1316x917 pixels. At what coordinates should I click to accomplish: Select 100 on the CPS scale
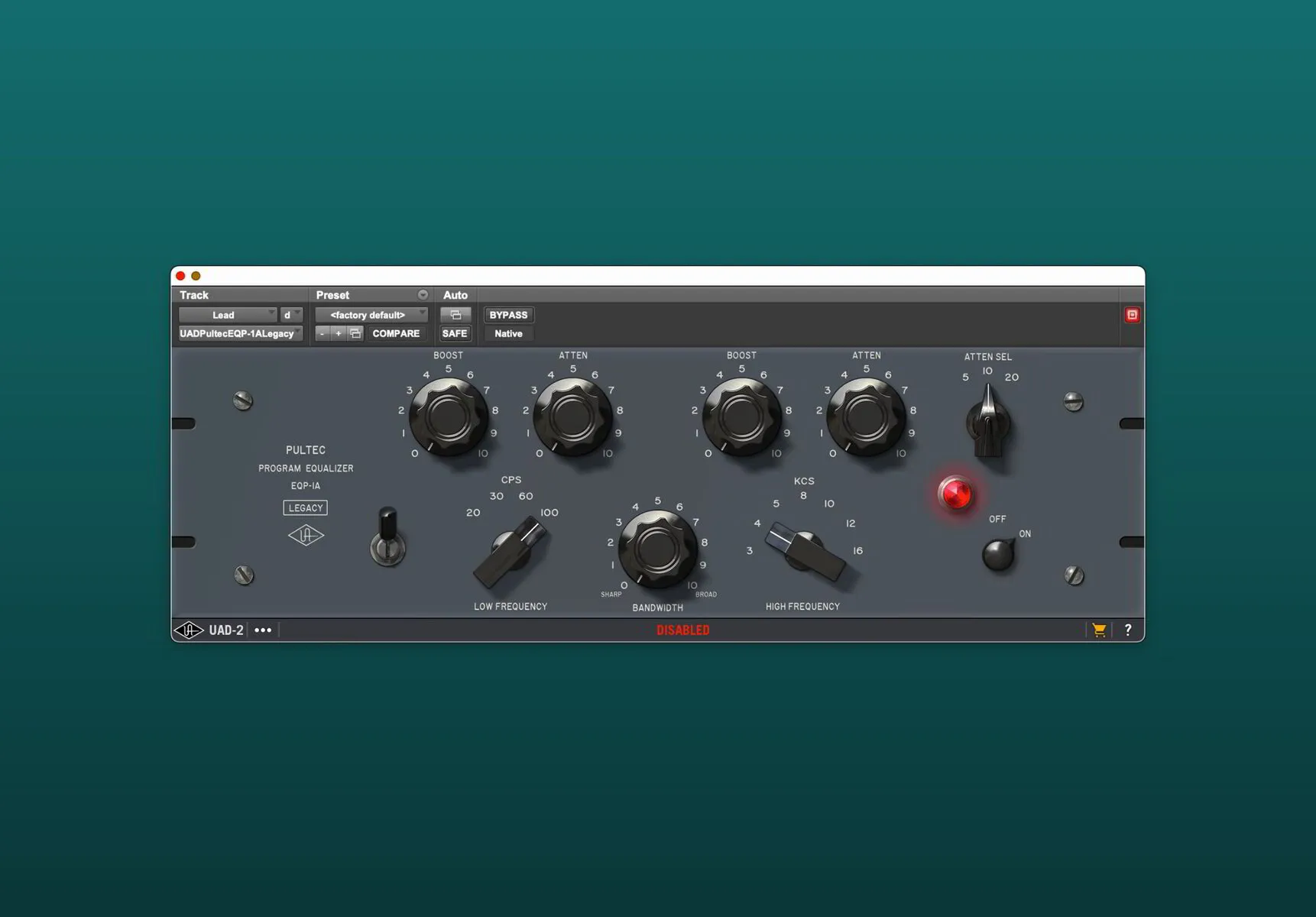point(549,513)
